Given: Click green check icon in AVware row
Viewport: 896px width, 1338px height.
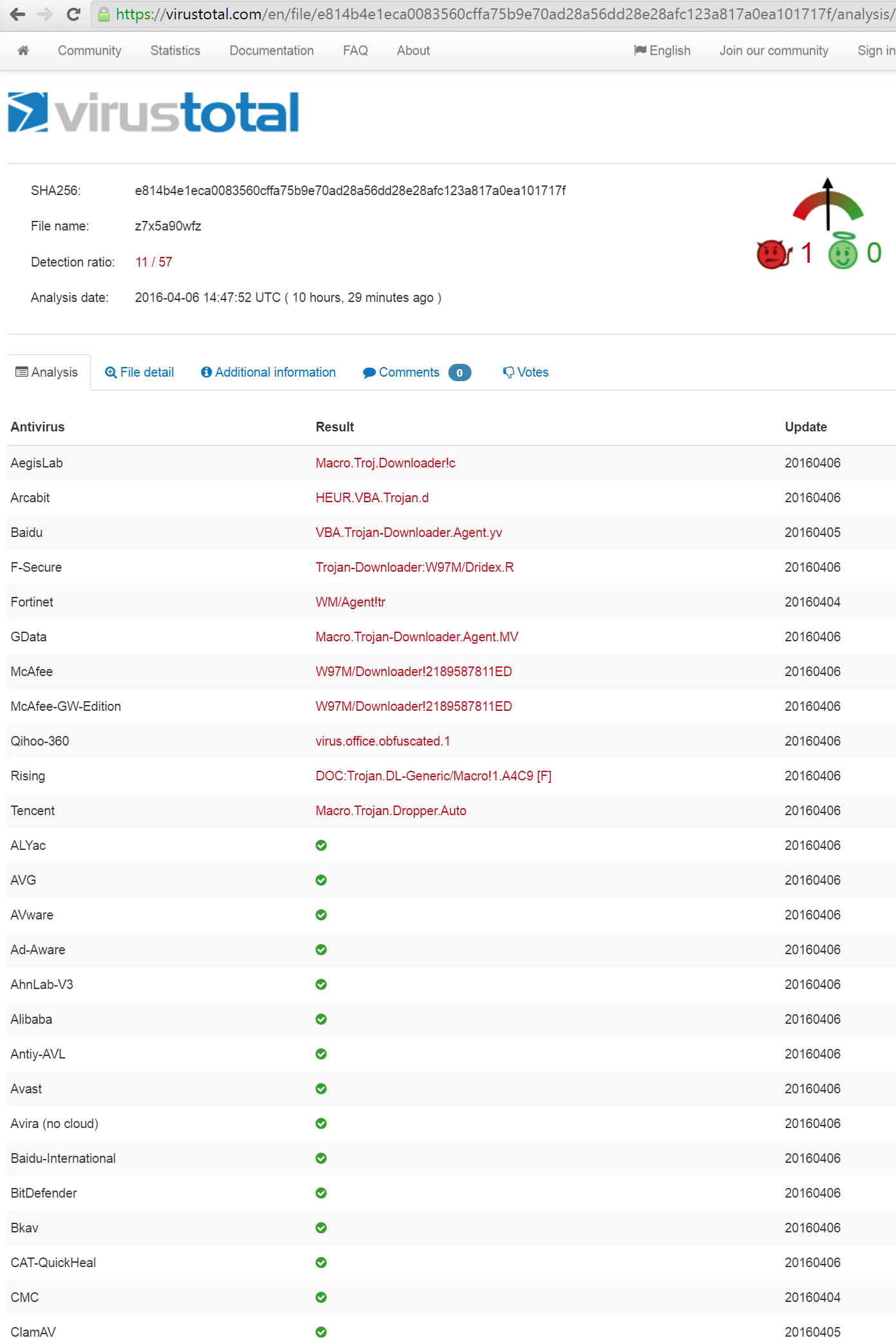Looking at the screenshot, I should pyautogui.click(x=321, y=915).
